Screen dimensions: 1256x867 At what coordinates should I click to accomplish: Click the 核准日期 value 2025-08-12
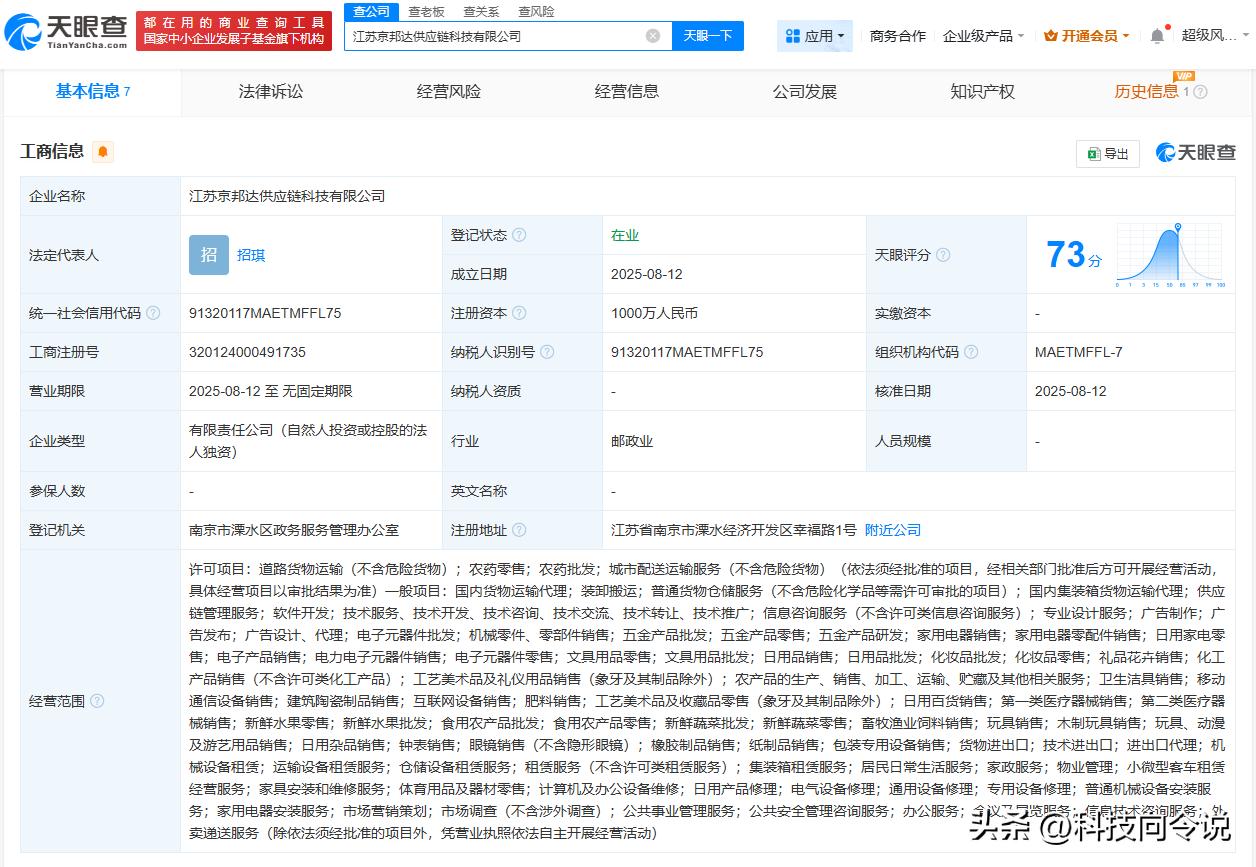point(1071,391)
